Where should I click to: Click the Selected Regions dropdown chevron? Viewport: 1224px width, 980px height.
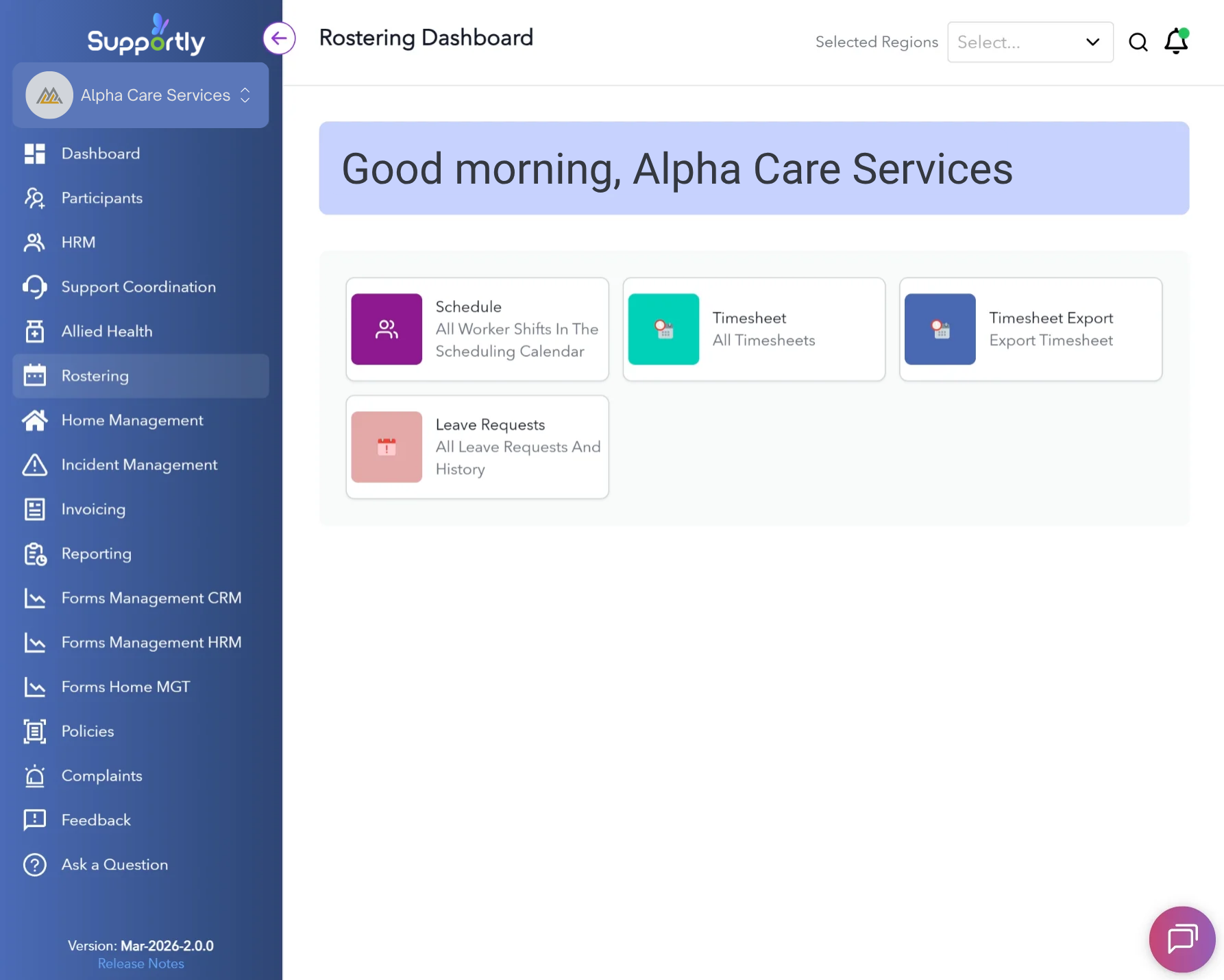point(1092,42)
